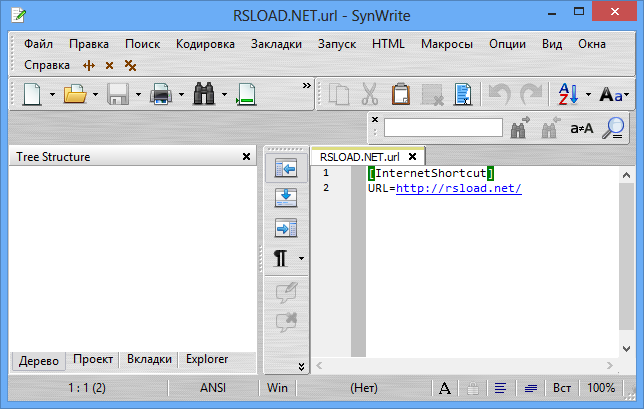Select all text with the document icon
Screen dimensions: 644x409
[x=463, y=94]
